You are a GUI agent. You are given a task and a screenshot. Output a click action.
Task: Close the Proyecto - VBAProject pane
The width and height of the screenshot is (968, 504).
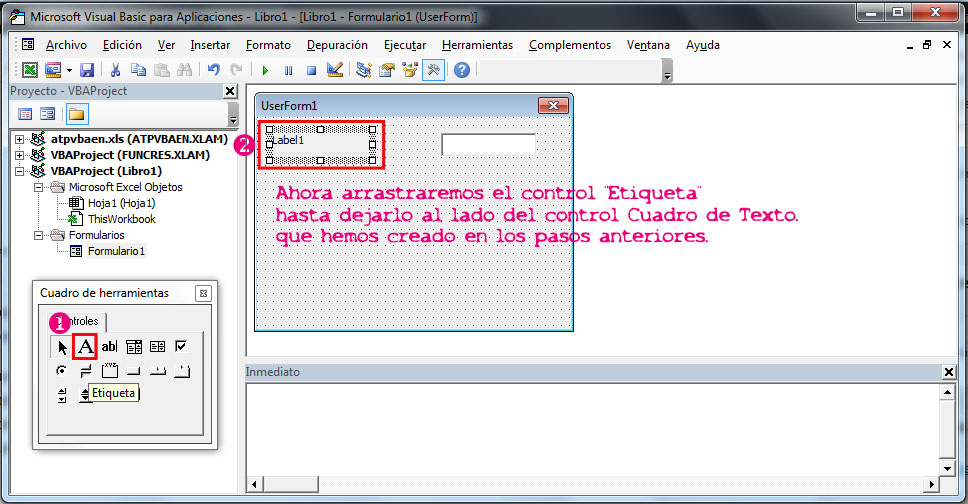230,91
